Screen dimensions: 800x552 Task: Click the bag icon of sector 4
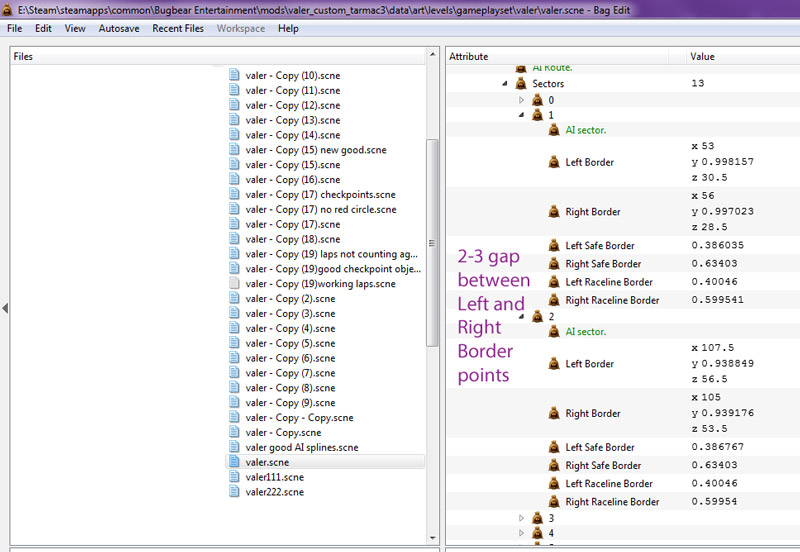click(x=537, y=533)
